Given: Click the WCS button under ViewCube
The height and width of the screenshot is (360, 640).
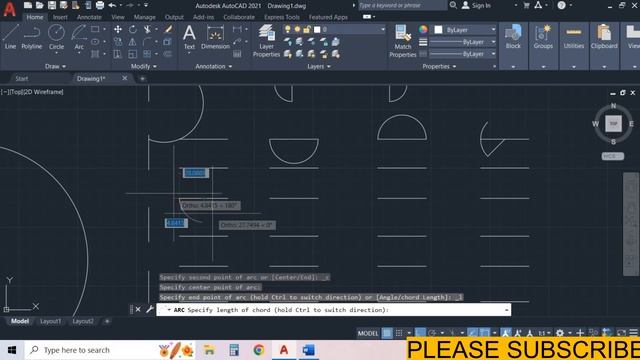Looking at the screenshot, I should pos(612,156).
